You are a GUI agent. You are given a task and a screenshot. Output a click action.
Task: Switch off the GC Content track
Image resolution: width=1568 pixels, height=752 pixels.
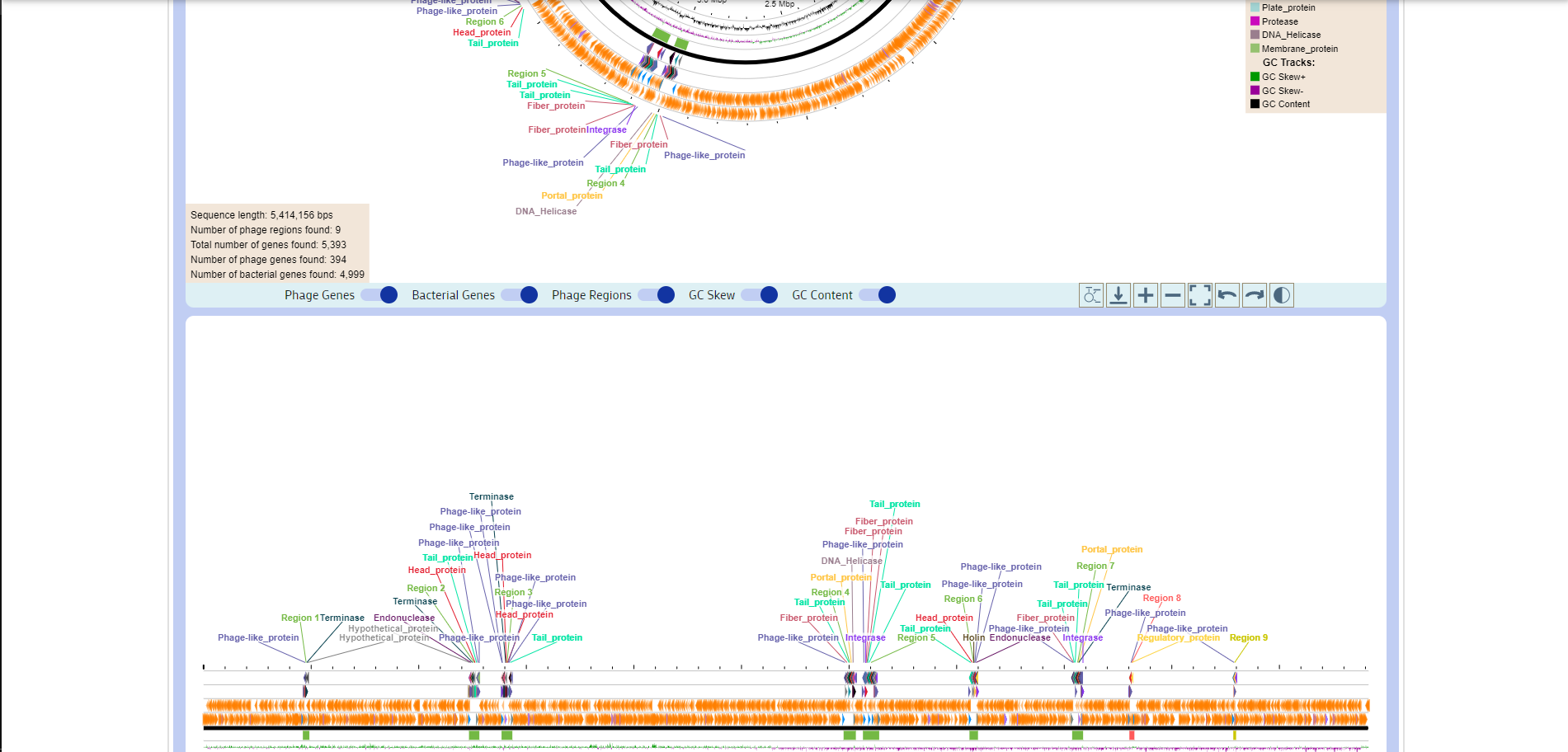coord(878,295)
